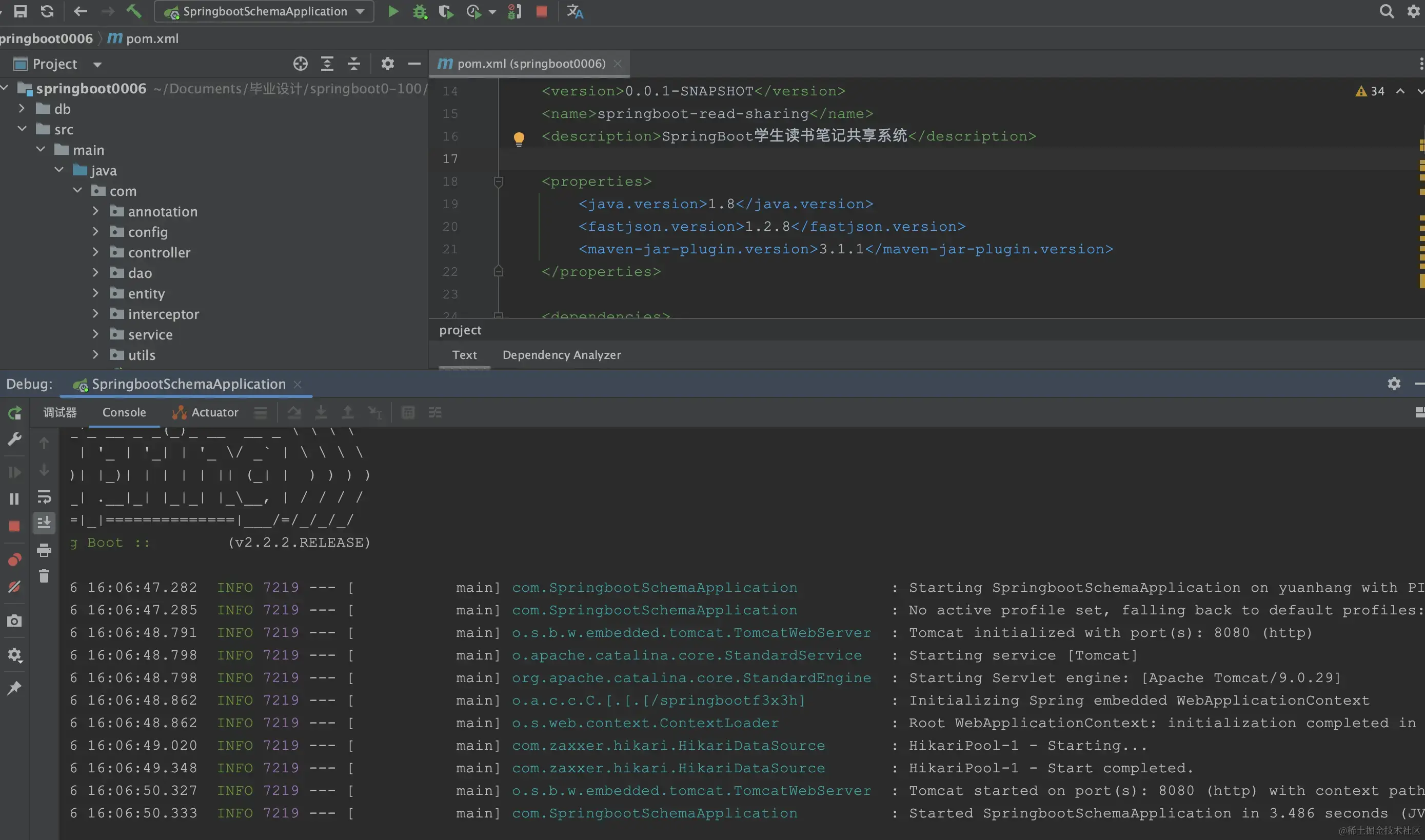Click the Build hammer icon
The image size is (1425, 840).
(x=133, y=11)
